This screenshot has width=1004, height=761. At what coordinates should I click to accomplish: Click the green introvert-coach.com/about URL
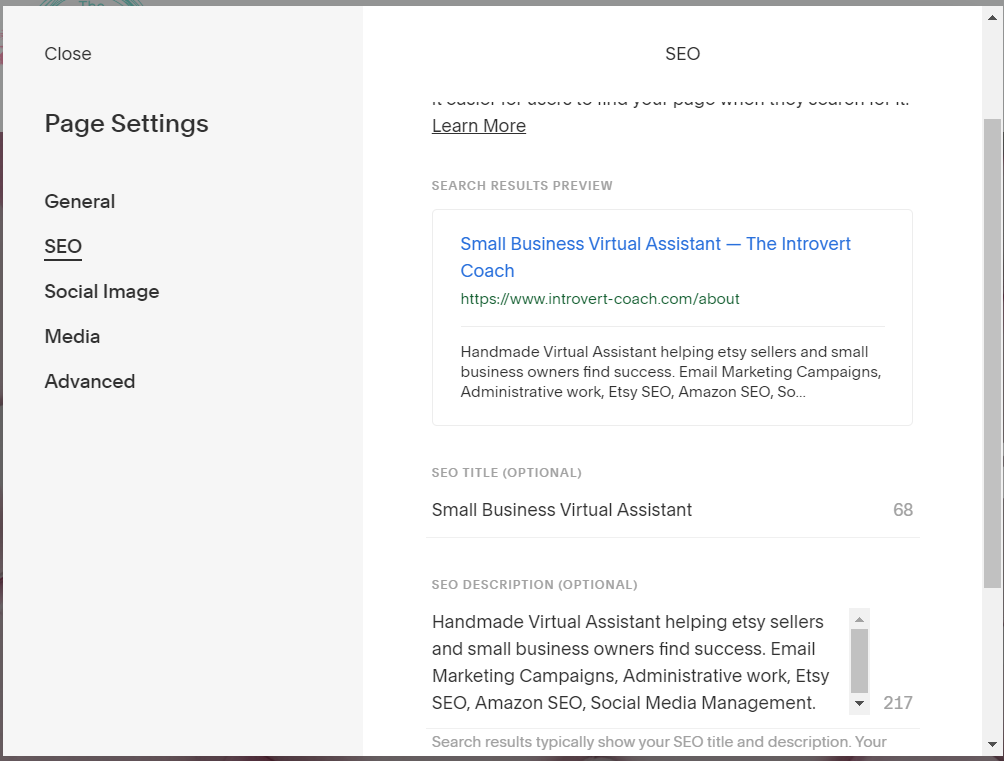(x=600, y=299)
